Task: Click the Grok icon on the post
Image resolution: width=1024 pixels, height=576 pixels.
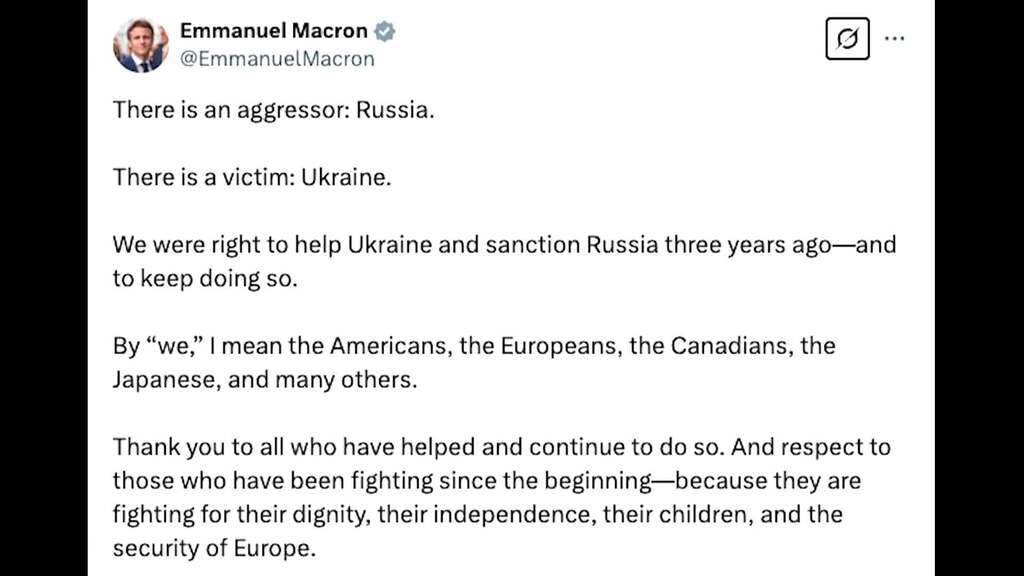Action: click(847, 39)
